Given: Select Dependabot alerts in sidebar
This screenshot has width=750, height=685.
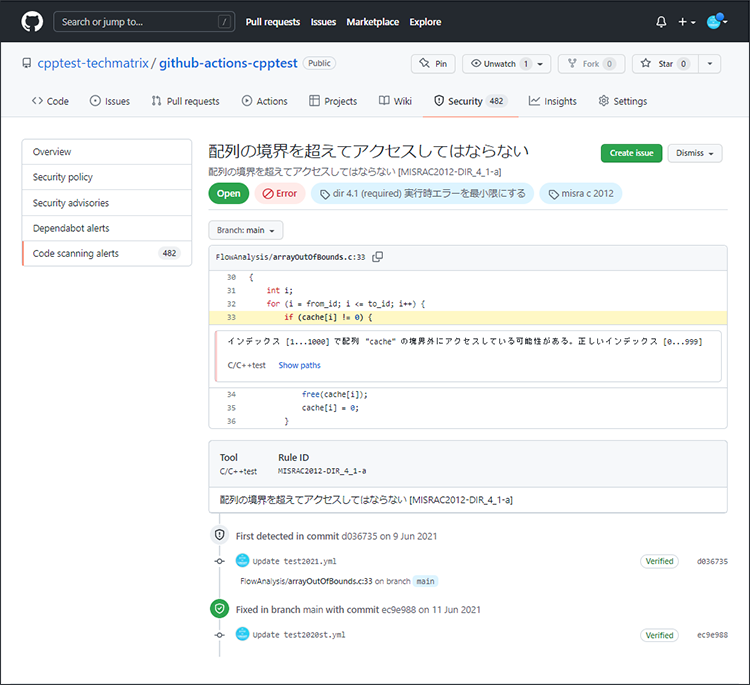Looking at the screenshot, I should click(x=107, y=228).
